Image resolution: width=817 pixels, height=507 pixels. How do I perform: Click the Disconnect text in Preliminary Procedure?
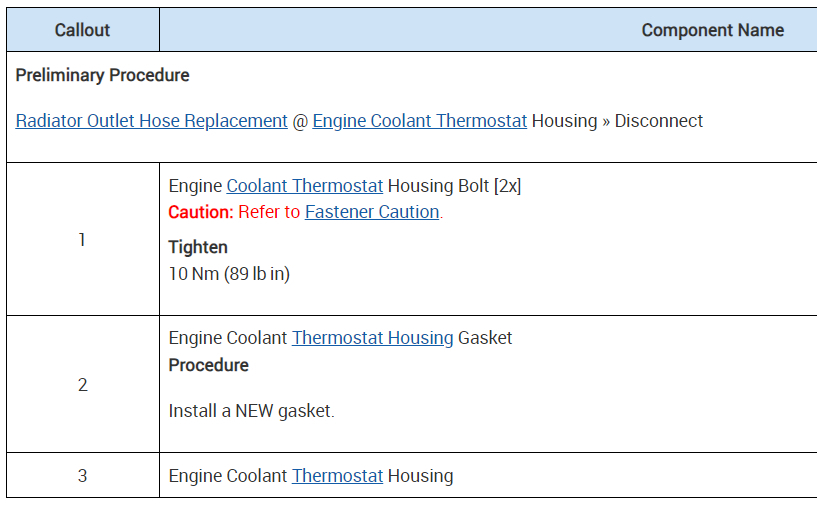(658, 121)
